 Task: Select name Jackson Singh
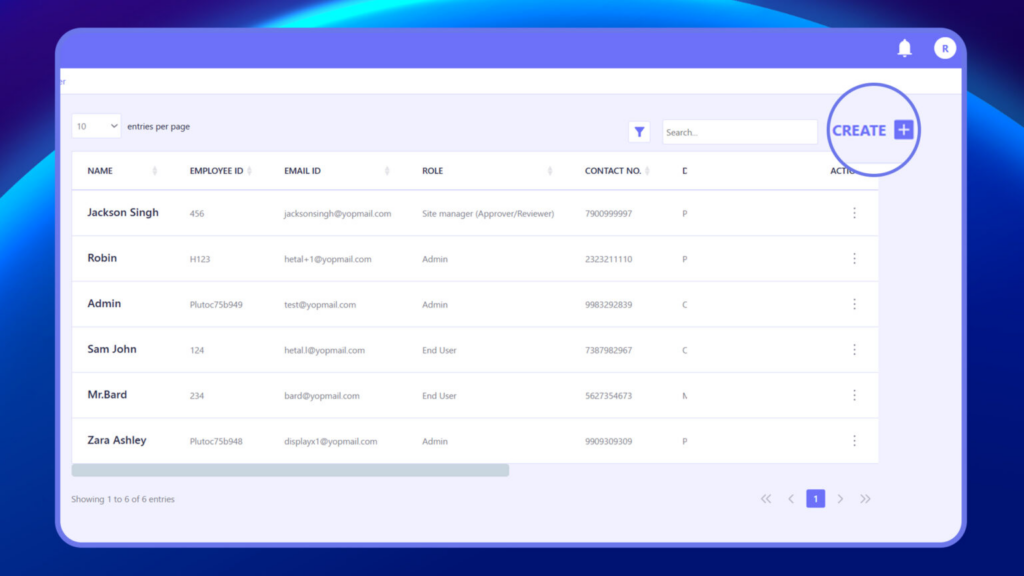point(123,212)
